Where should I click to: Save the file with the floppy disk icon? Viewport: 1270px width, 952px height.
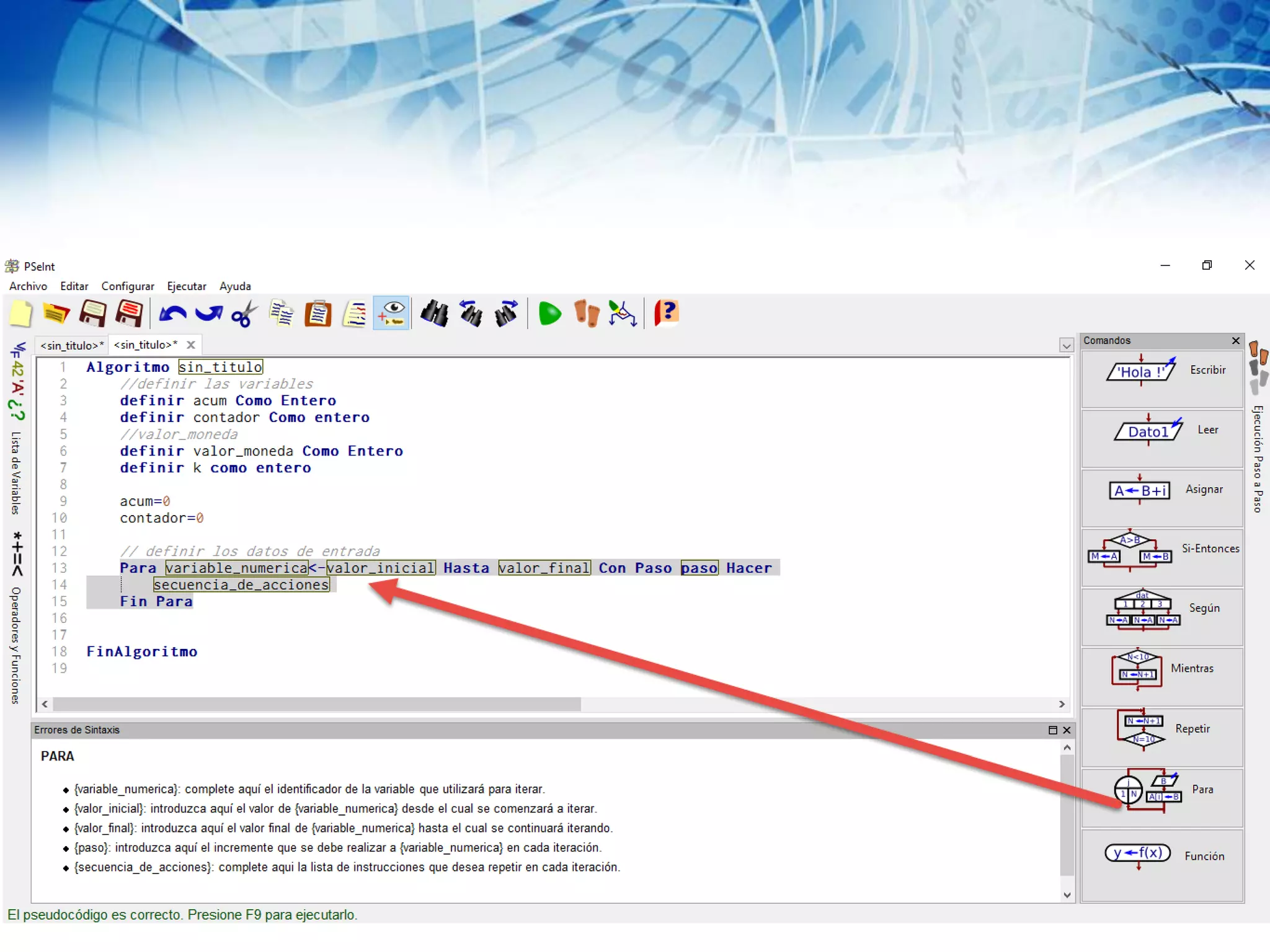[x=93, y=314]
